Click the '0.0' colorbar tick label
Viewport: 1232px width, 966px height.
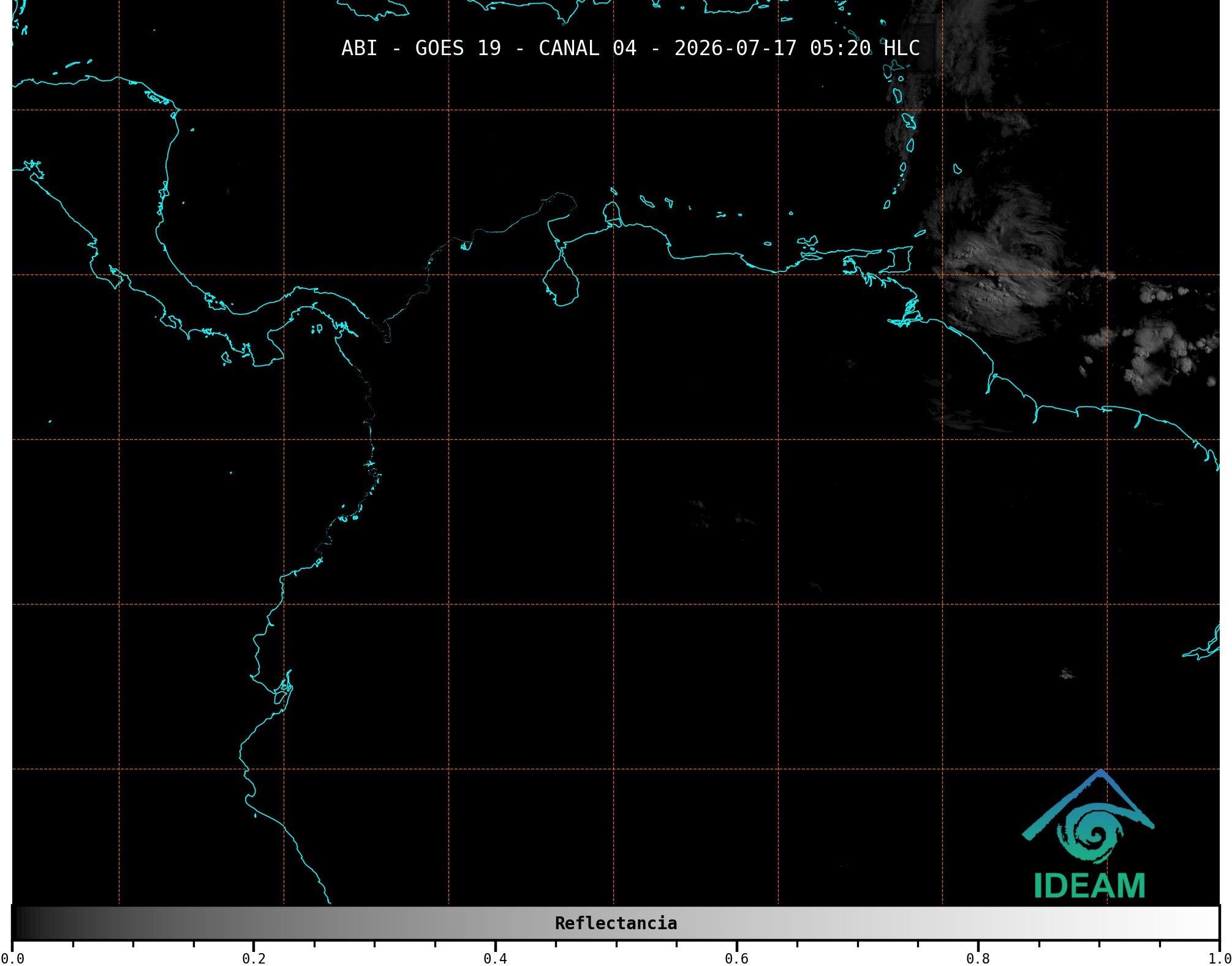[12, 959]
